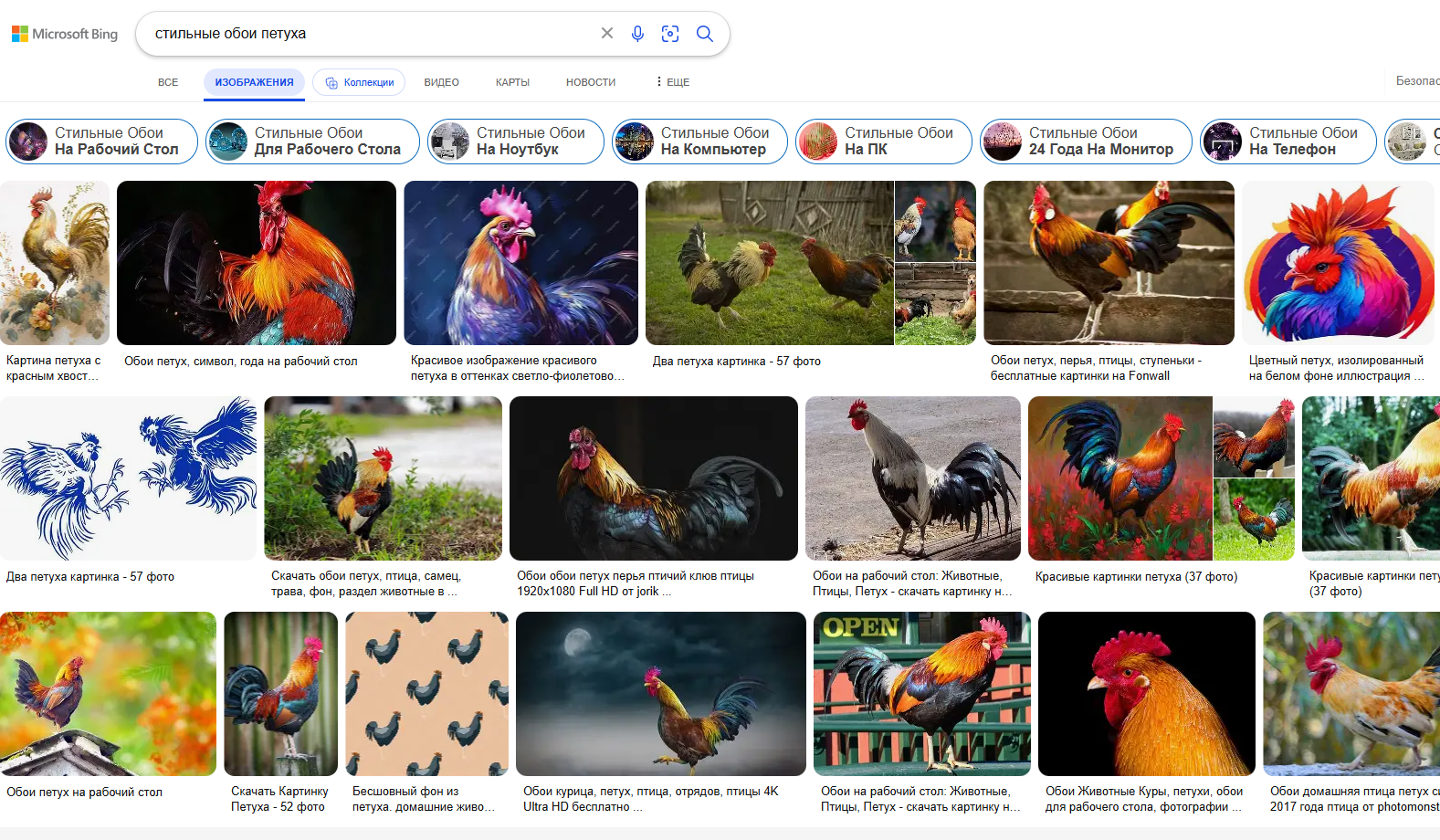1440x840 pixels.
Task: Click the round thumbnail on the 'На ПК' chip
Action: (817, 142)
